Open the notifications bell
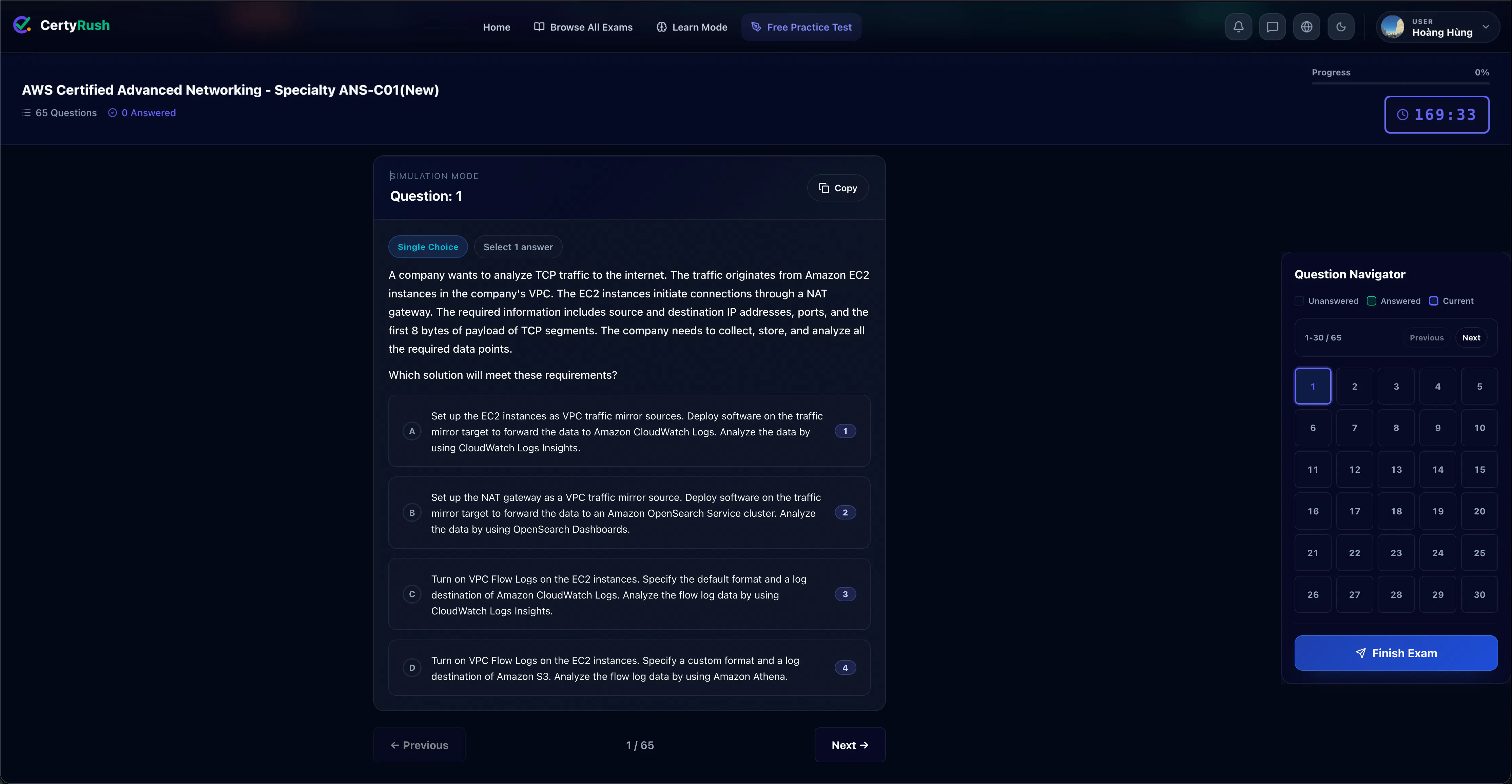This screenshot has width=1512, height=784. (1239, 27)
